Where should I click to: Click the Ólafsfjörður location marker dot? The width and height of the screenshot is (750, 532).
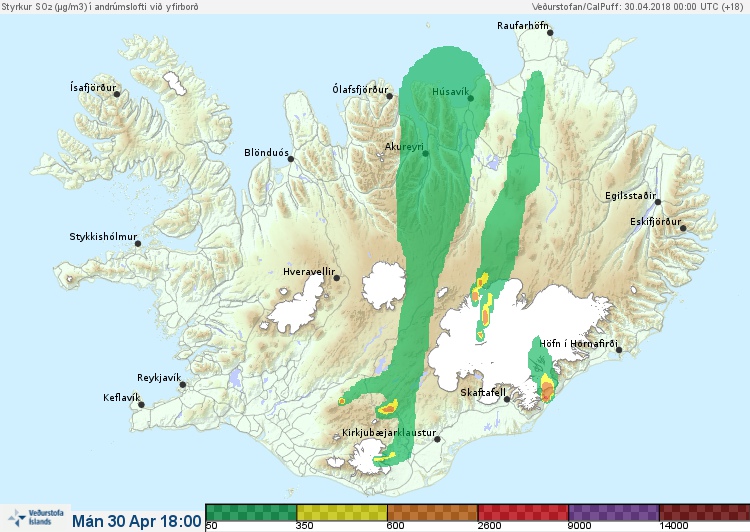[389, 96]
